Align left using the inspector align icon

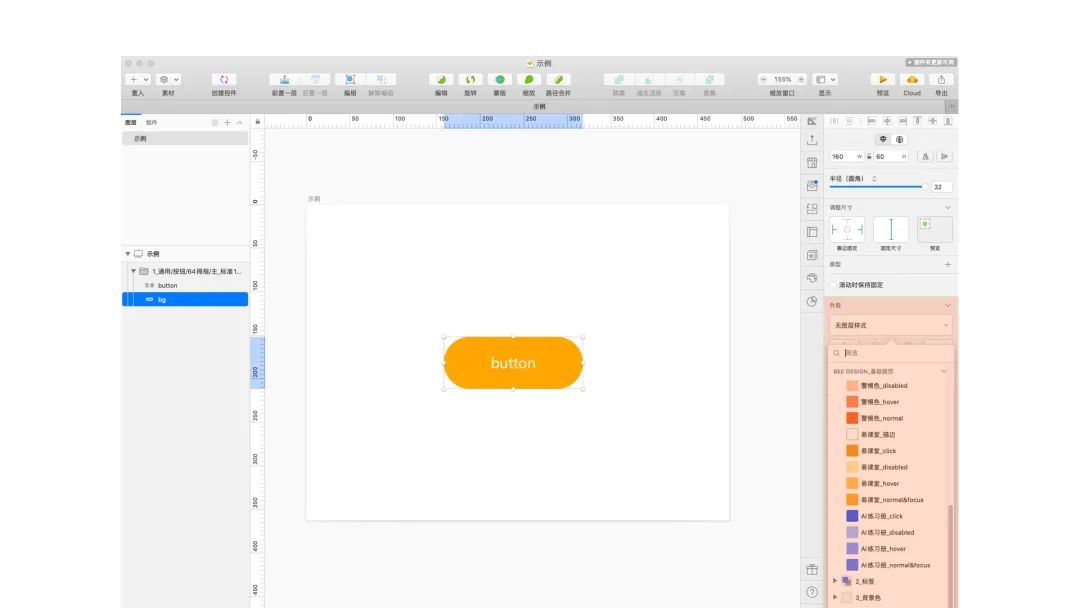[x=872, y=121]
